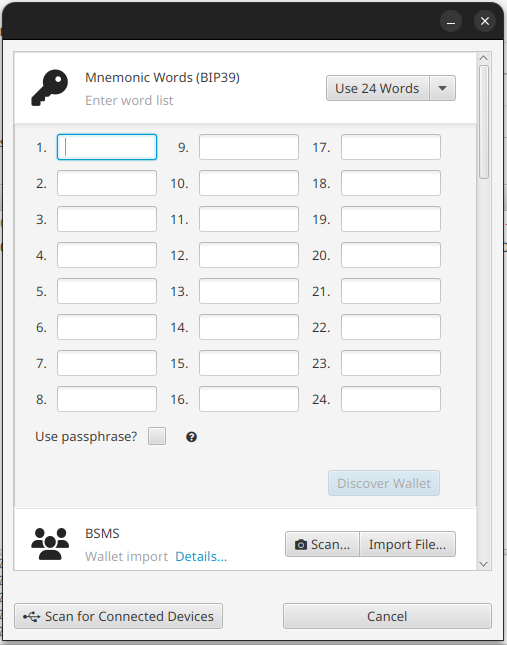
Task: Click the BSMS title text
Action: [x=102, y=533]
